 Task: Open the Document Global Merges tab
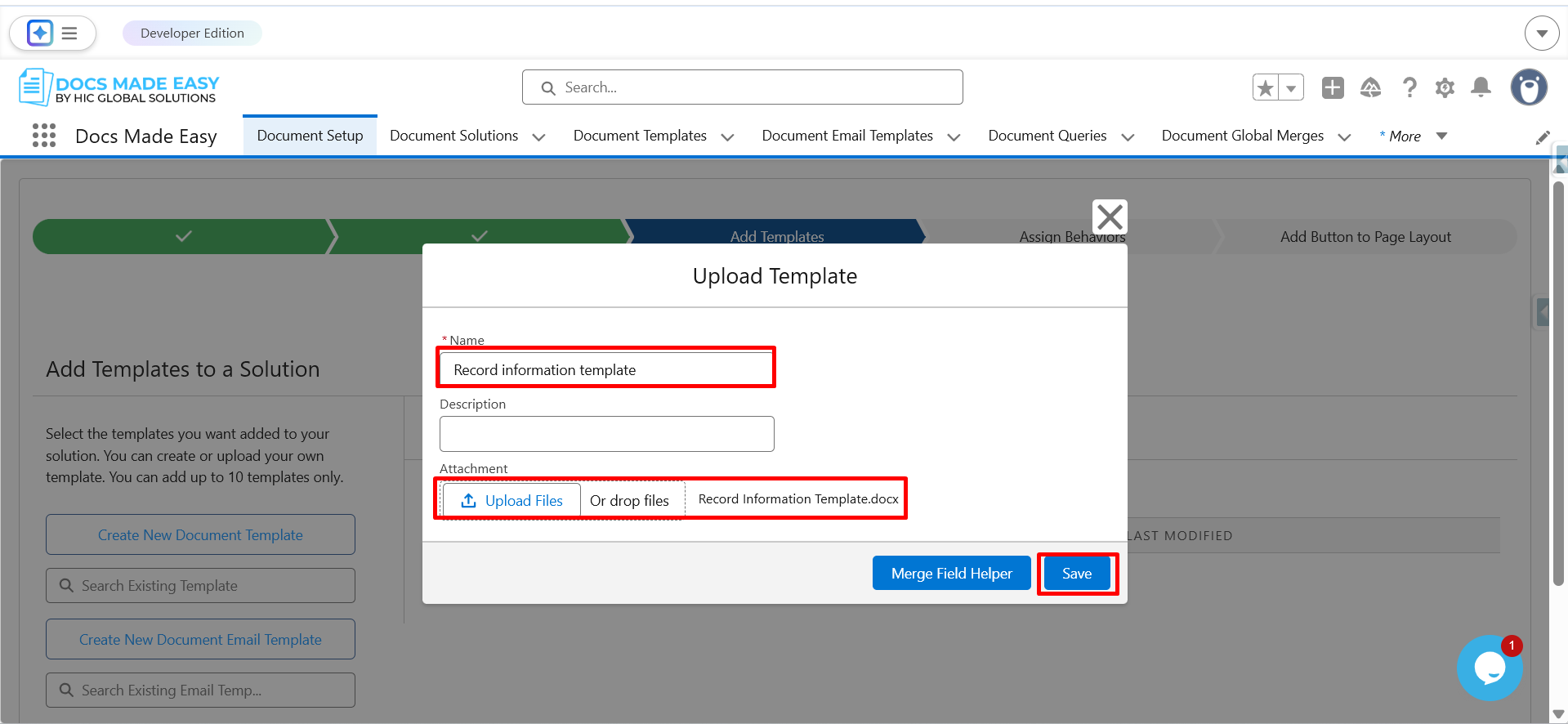click(1242, 136)
